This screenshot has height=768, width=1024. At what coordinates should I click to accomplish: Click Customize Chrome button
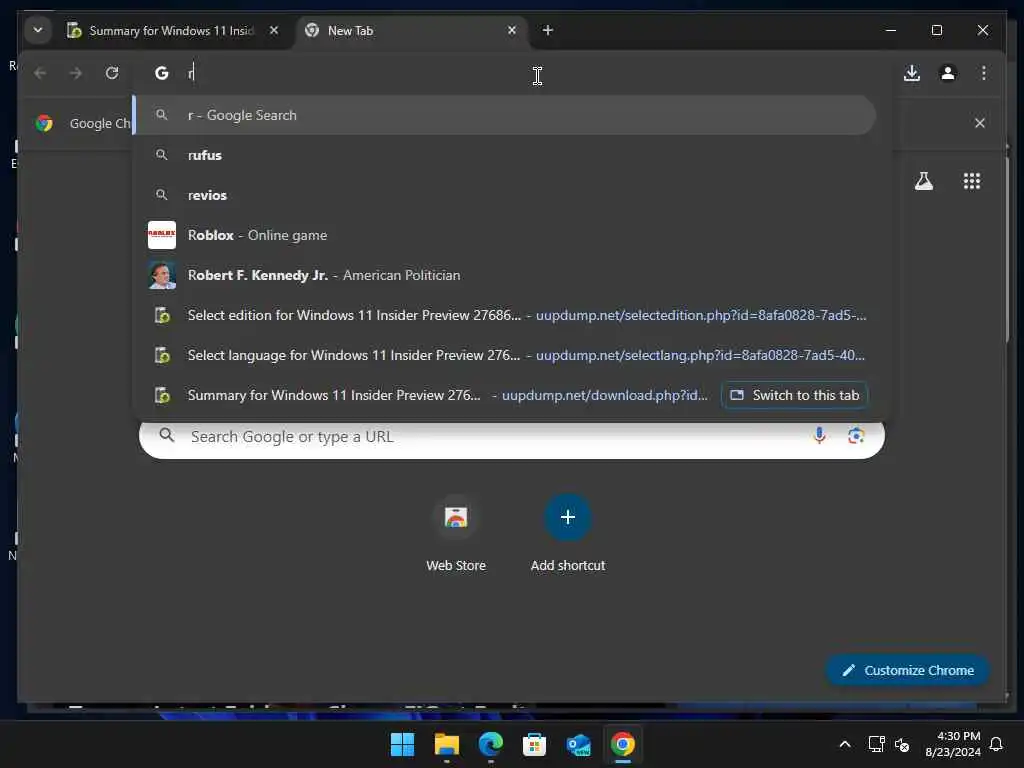[908, 671]
